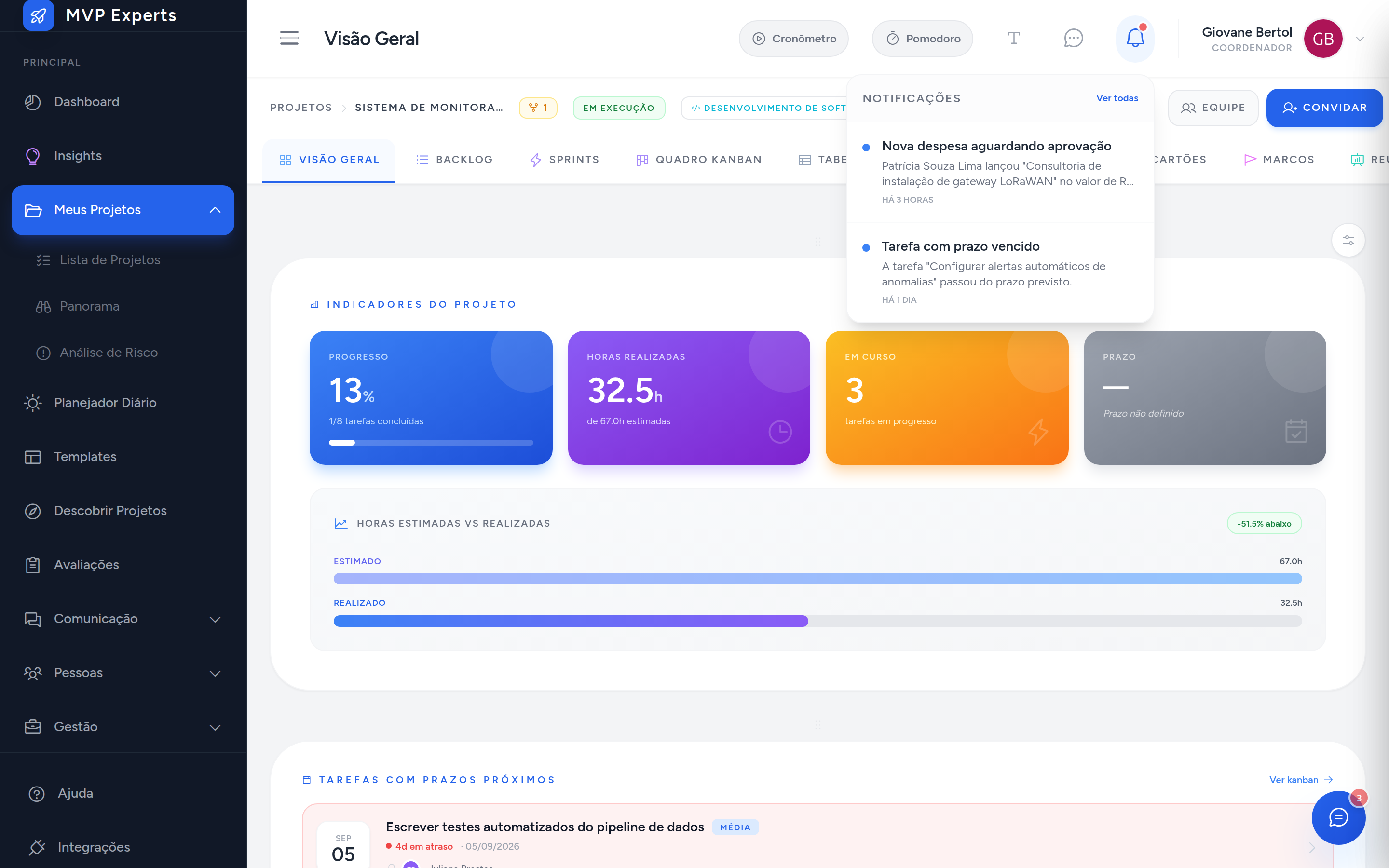Click the drag handle above Indicadores card
This screenshot has width=1389, height=868.
[x=817, y=241]
